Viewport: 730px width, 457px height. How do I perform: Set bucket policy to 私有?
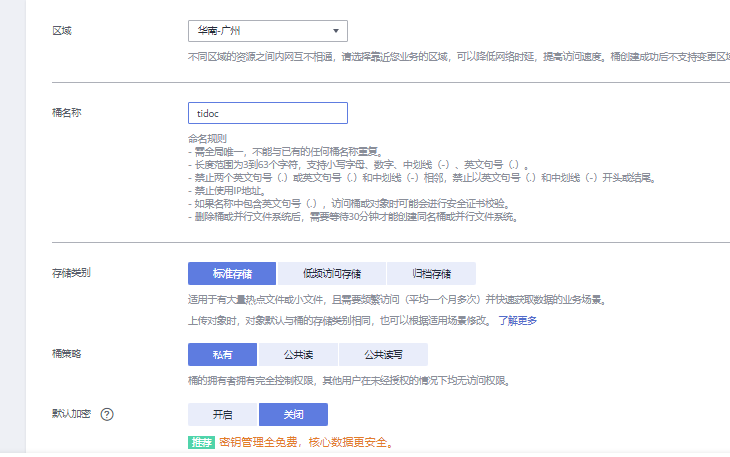click(222, 354)
